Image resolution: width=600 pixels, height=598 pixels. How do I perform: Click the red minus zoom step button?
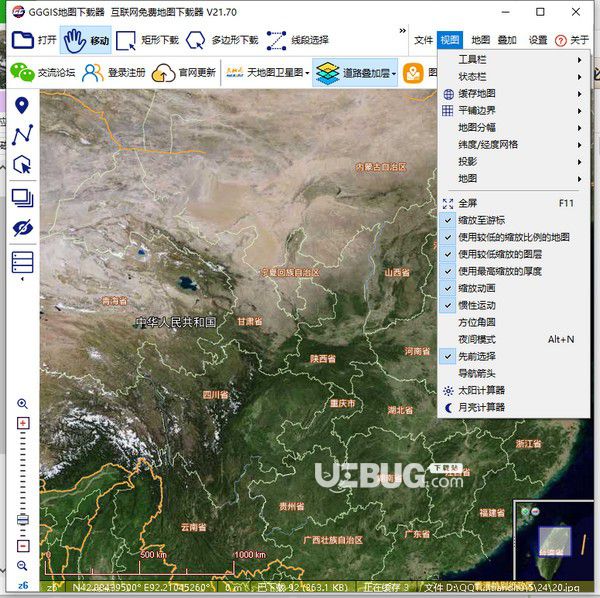23,546
